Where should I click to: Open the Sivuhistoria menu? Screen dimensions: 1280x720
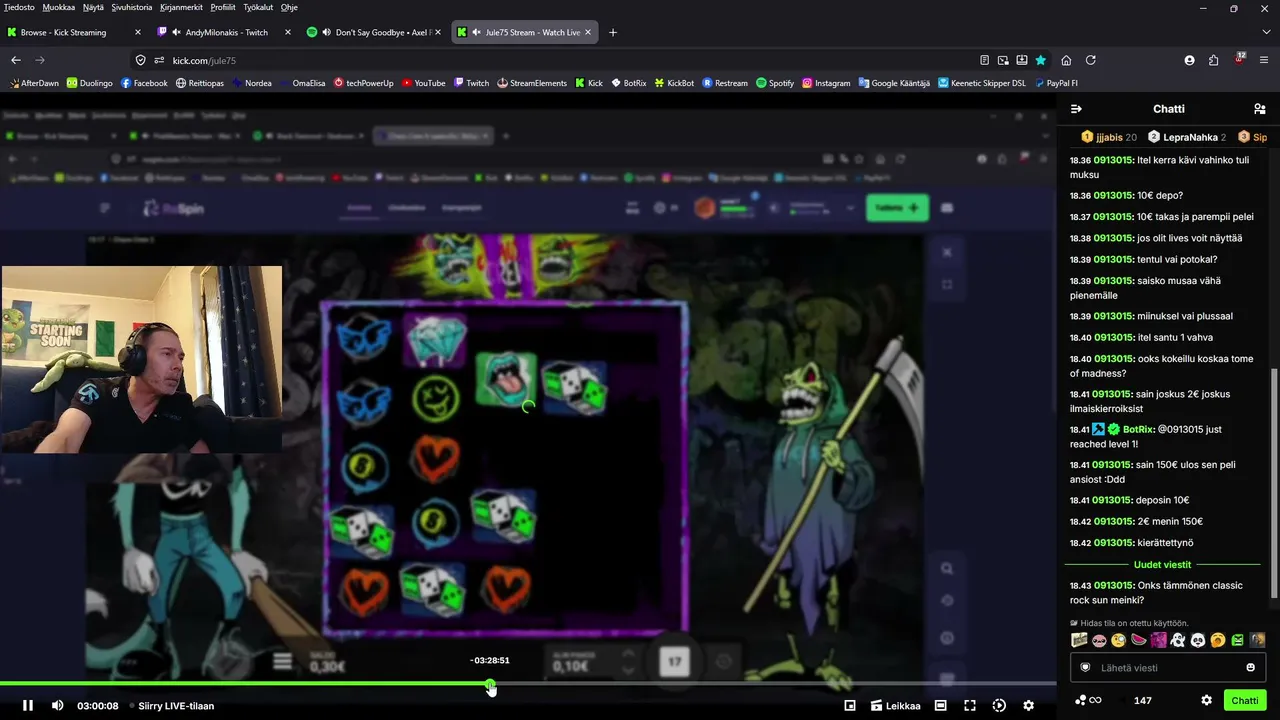pos(132,7)
